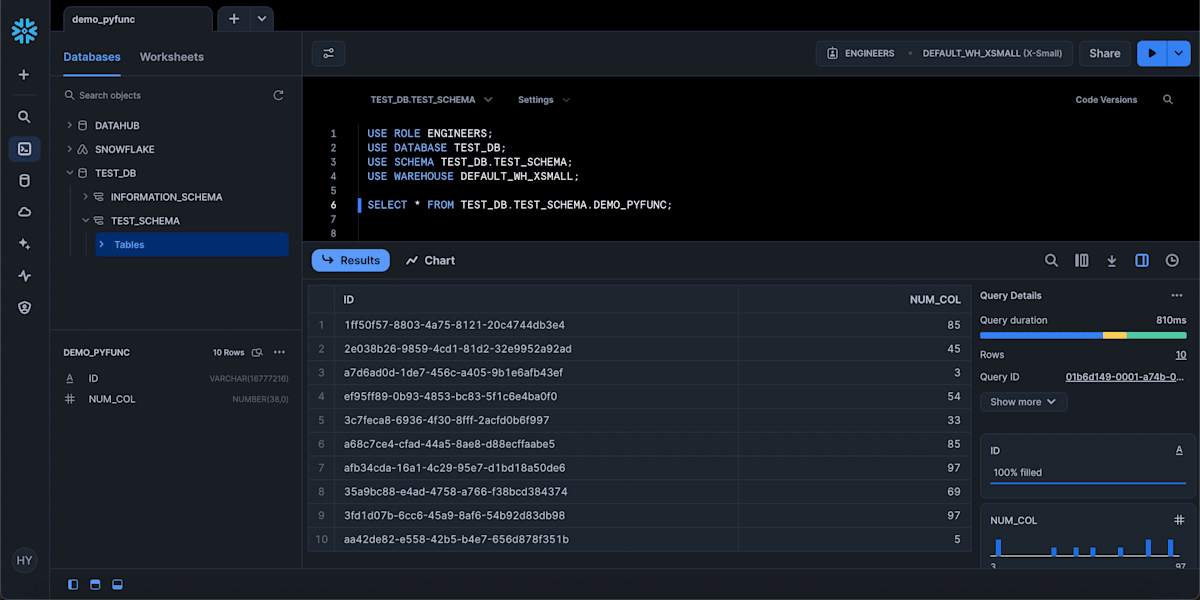Click the NUM_COL distribution histogram
Viewport: 1200px width, 600px height.
pos(1087,547)
